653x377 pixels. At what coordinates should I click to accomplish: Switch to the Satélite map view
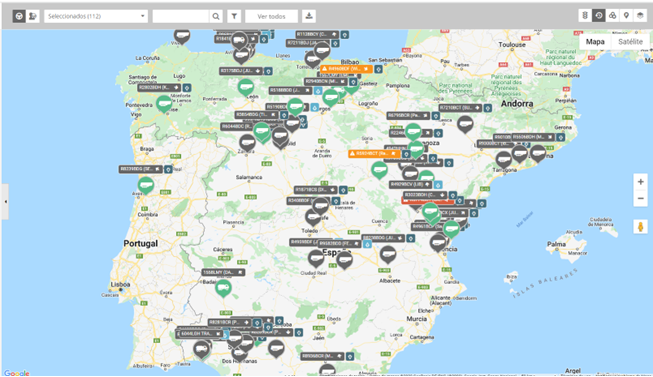click(630, 42)
